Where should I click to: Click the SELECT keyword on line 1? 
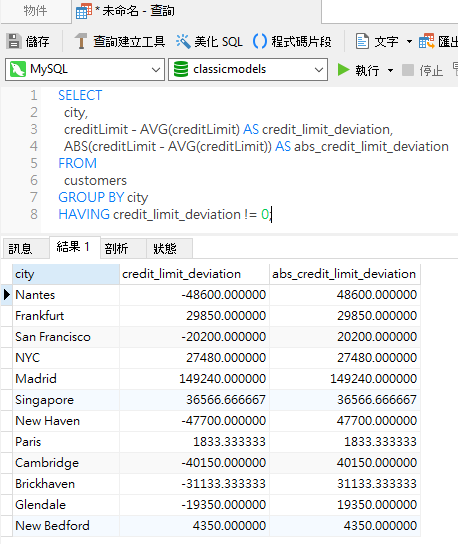[x=80, y=95]
